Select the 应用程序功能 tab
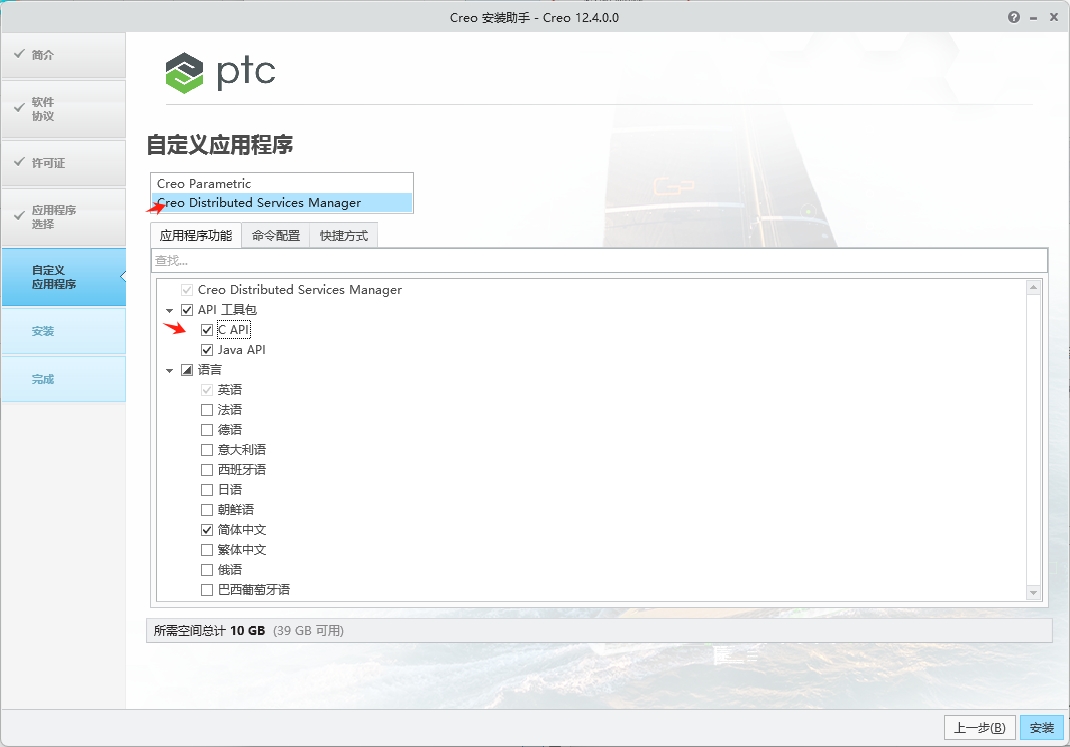1070x747 pixels. 196,236
